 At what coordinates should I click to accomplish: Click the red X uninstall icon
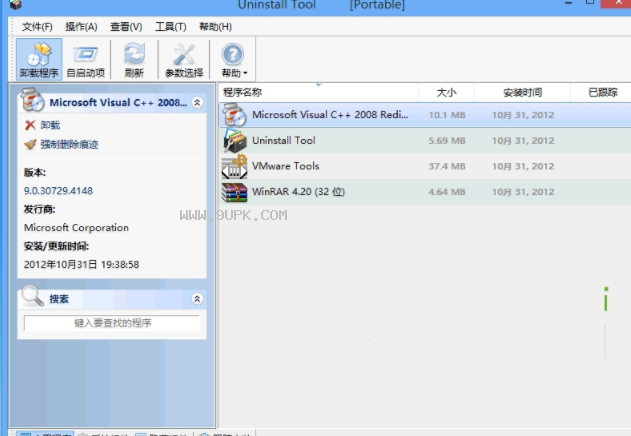pos(30,125)
